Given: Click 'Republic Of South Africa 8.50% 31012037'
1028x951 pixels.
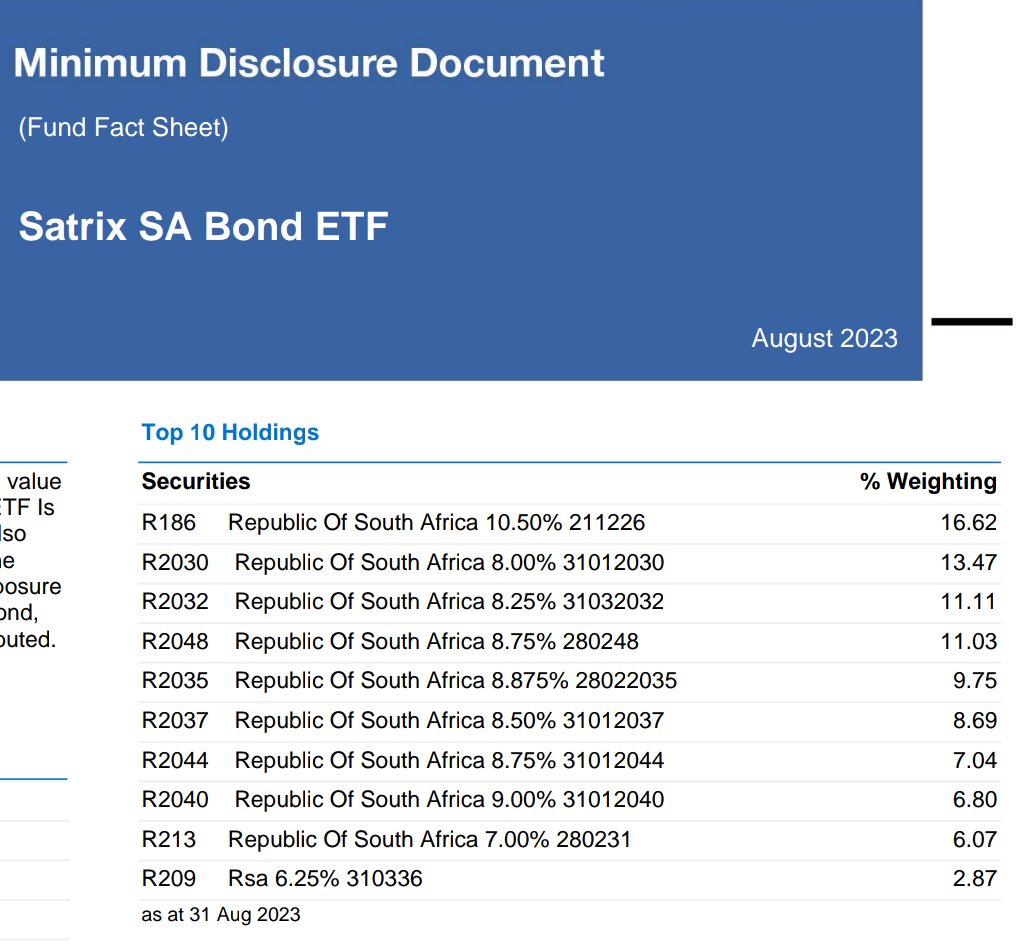Looking at the screenshot, I should pyautogui.click(x=450, y=720).
